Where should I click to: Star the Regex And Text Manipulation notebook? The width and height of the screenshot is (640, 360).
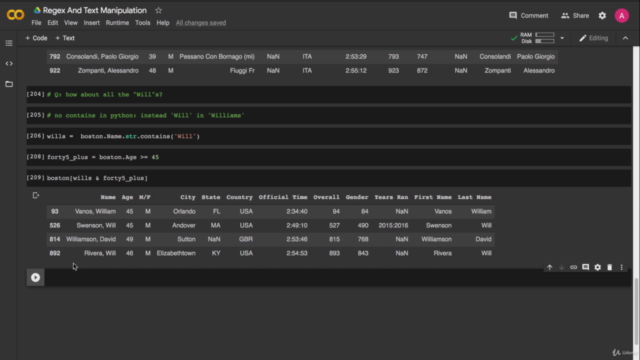[x=158, y=10]
